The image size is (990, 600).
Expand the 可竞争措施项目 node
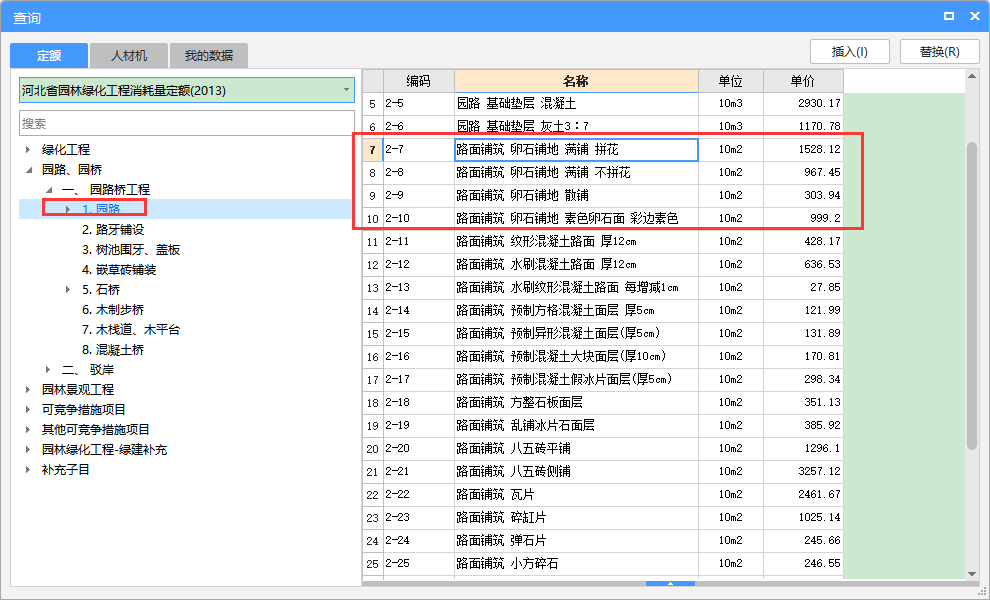tap(28, 410)
